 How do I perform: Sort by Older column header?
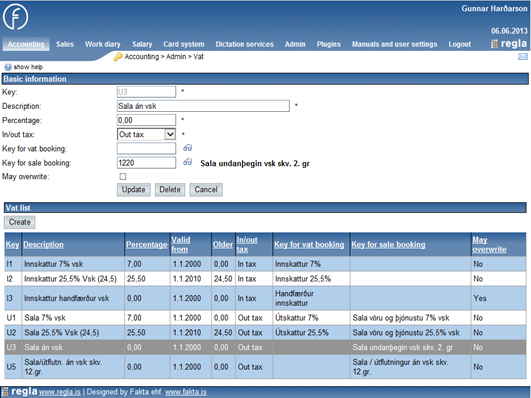(x=222, y=245)
